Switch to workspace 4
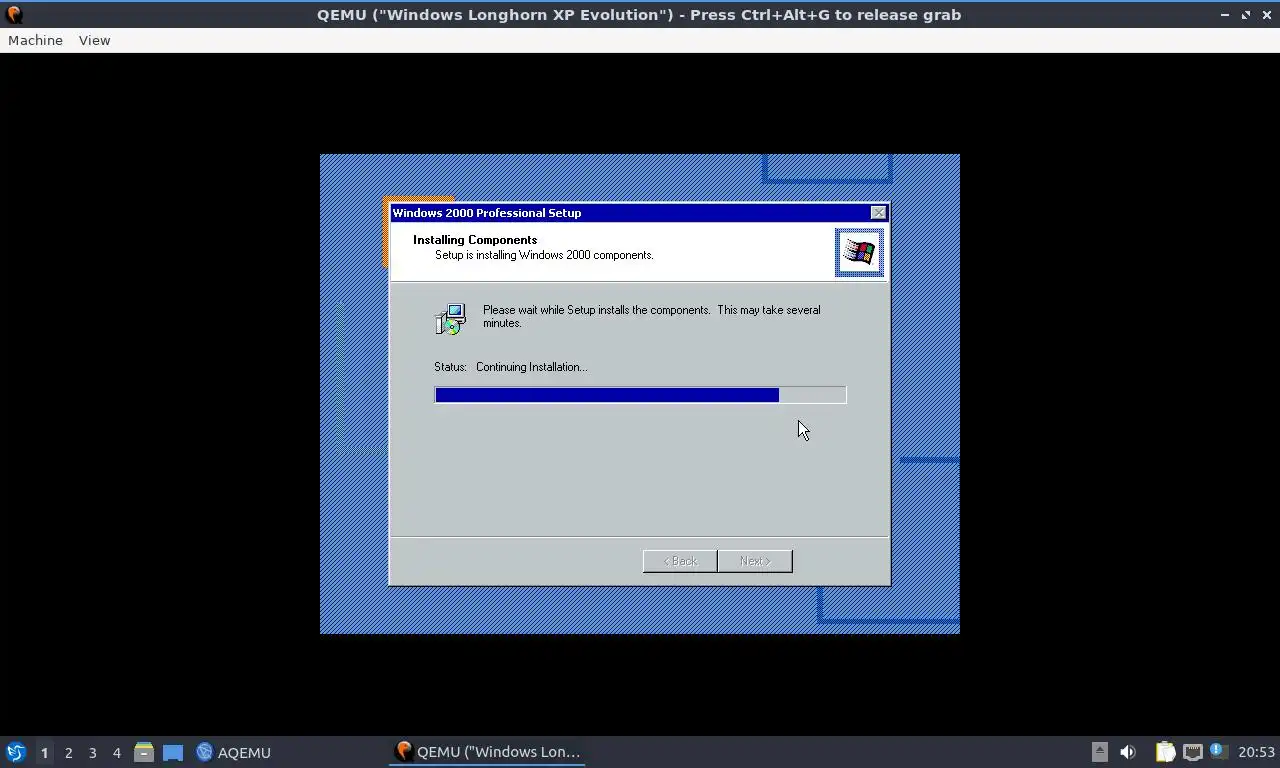Viewport: 1280px width, 768px height. coord(116,753)
